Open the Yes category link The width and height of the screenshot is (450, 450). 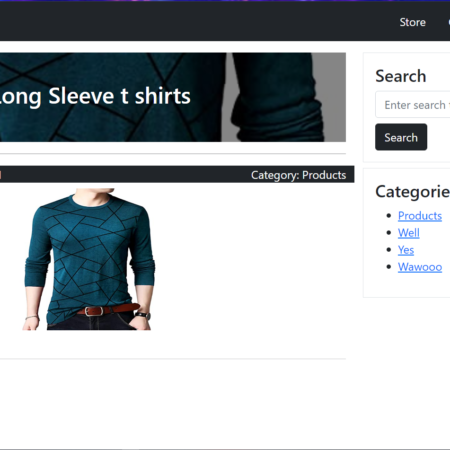(x=406, y=250)
